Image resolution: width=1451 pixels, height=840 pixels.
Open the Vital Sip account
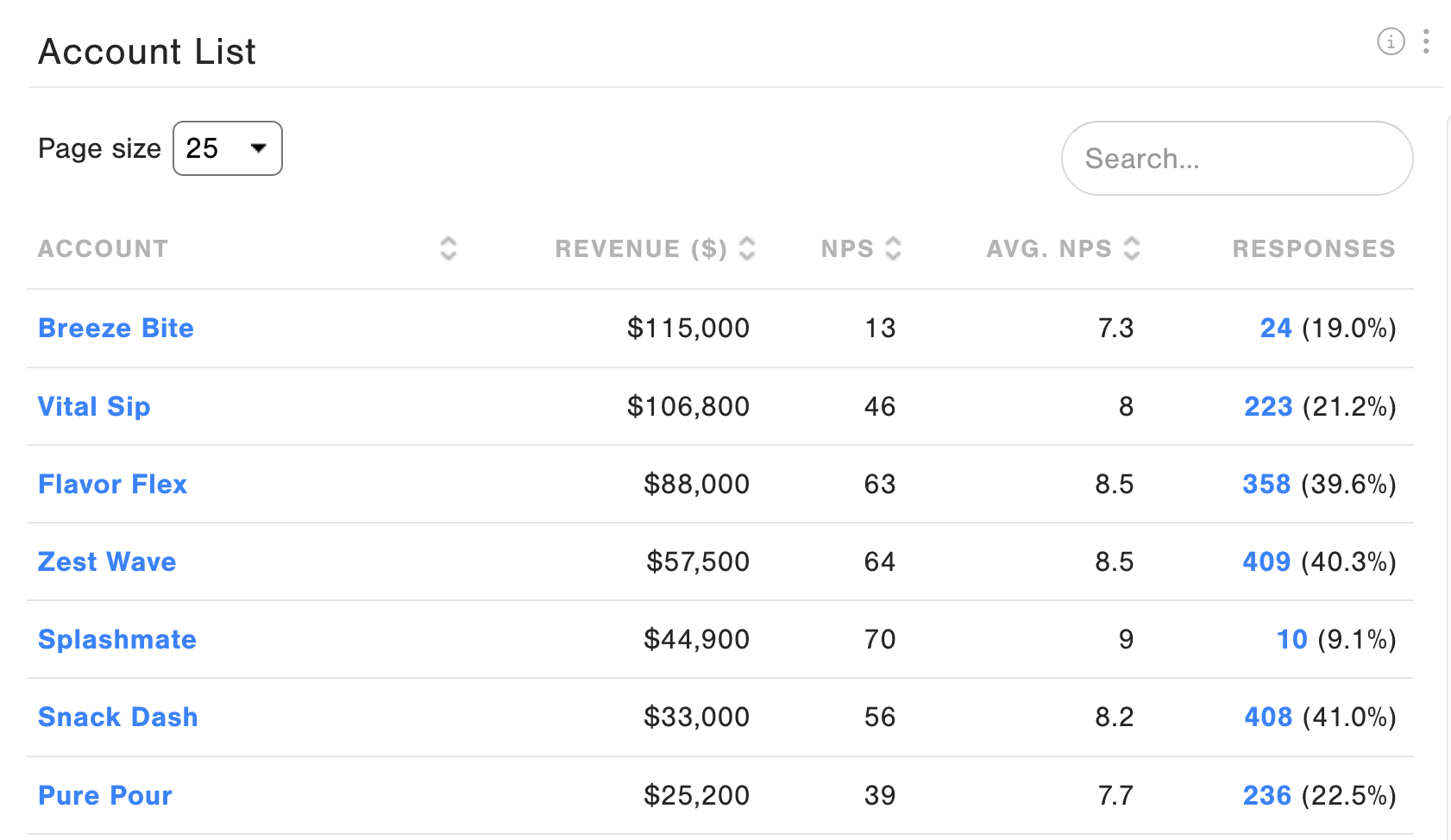coord(94,406)
